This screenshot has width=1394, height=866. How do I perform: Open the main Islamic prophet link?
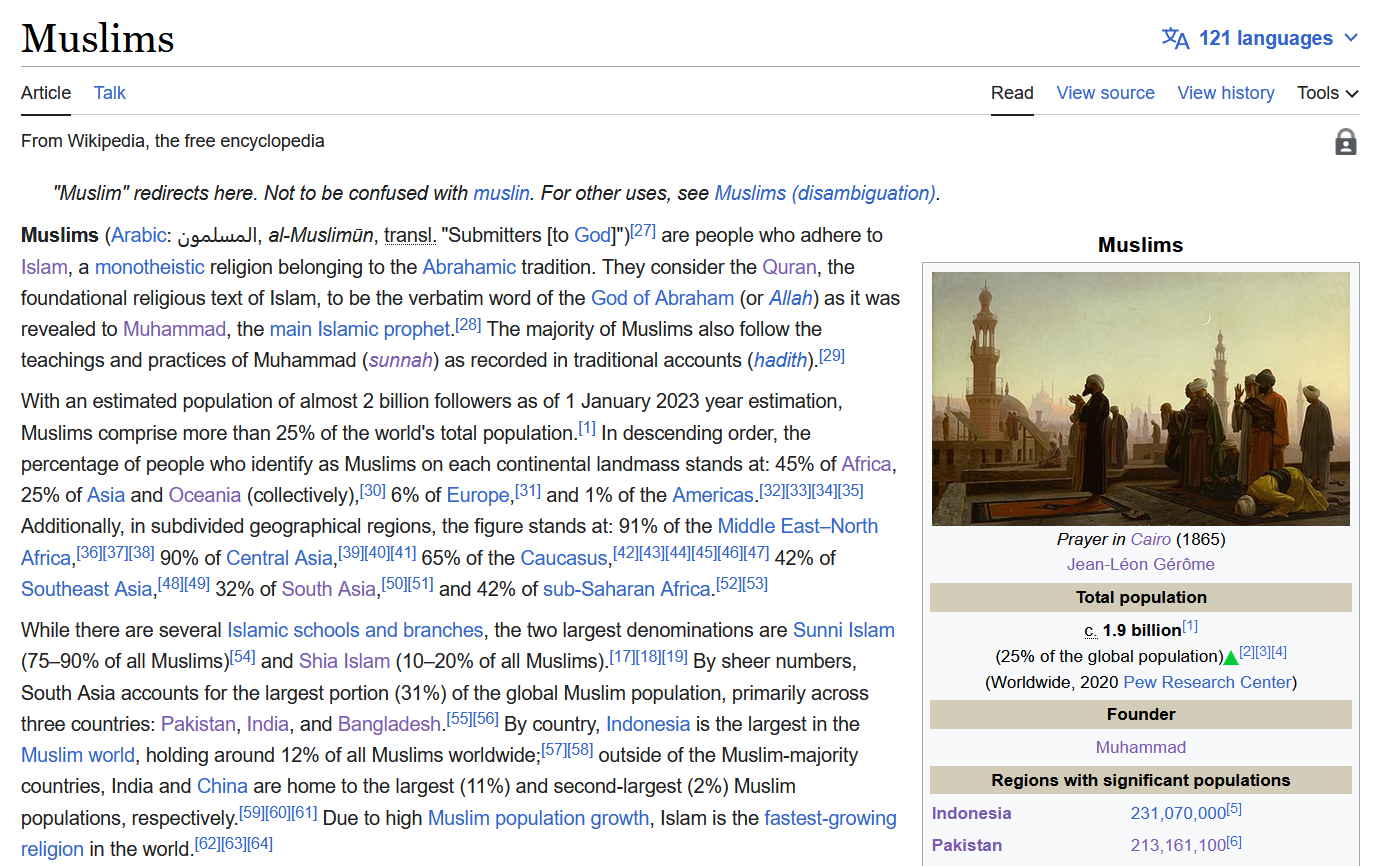[360, 329]
